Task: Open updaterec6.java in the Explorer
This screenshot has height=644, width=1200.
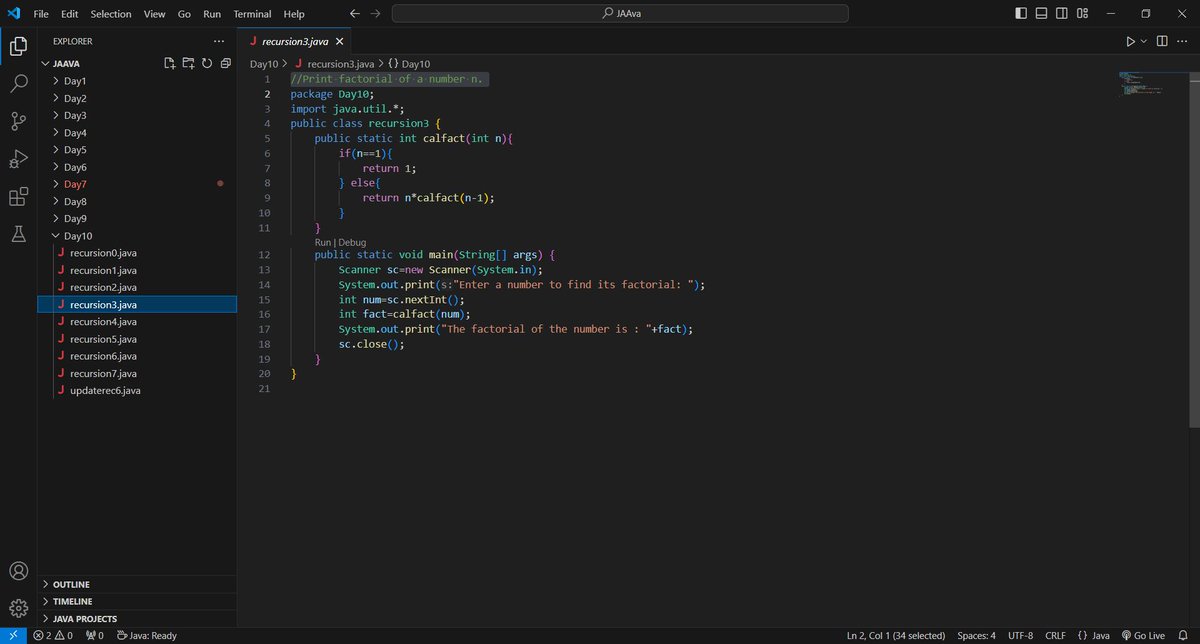Action: pos(137,390)
